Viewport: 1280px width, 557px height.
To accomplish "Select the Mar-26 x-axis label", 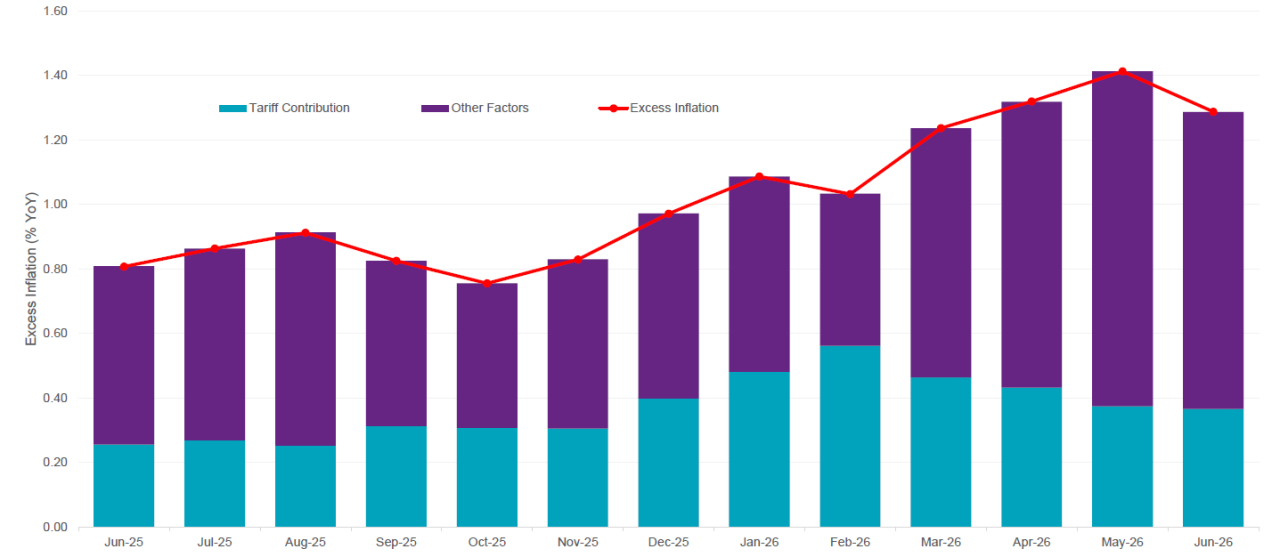I will [x=940, y=543].
